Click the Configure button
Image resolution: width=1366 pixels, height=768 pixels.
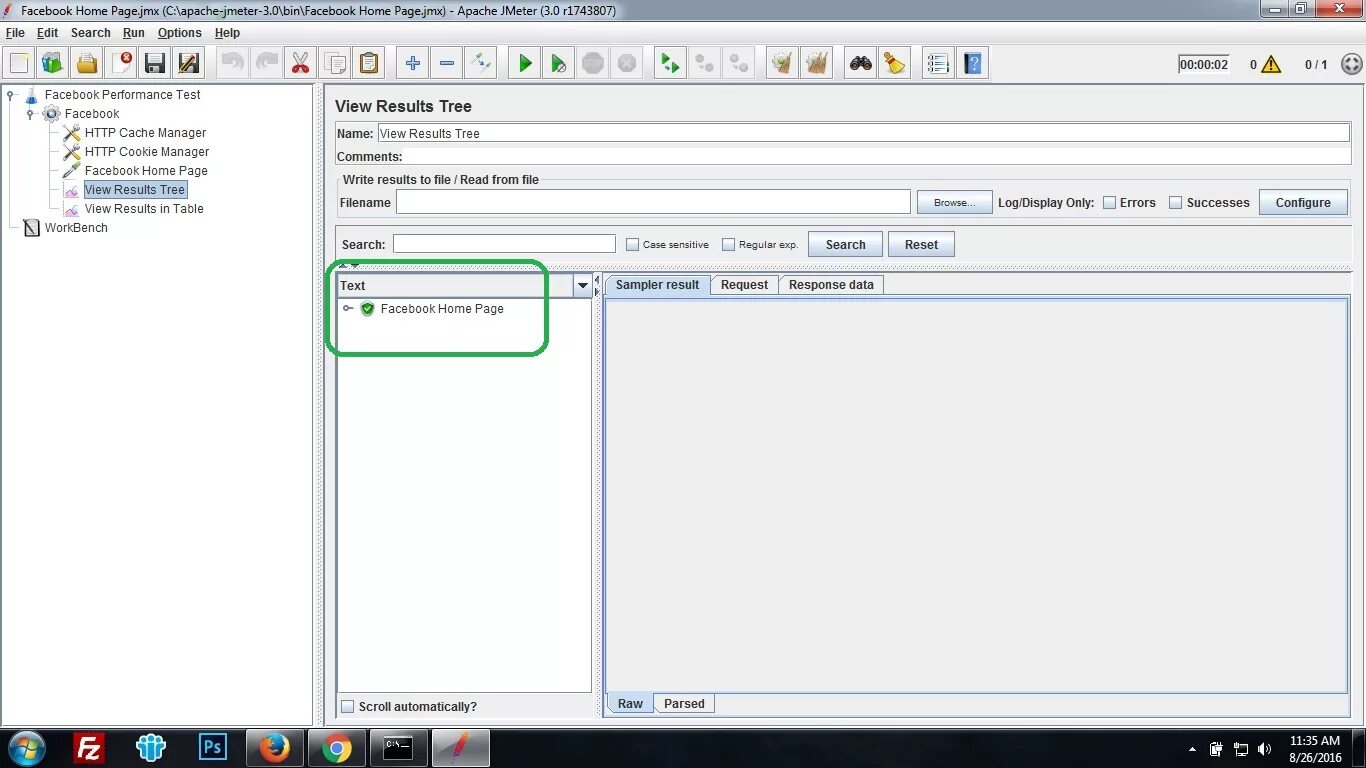(x=1303, y=202)
